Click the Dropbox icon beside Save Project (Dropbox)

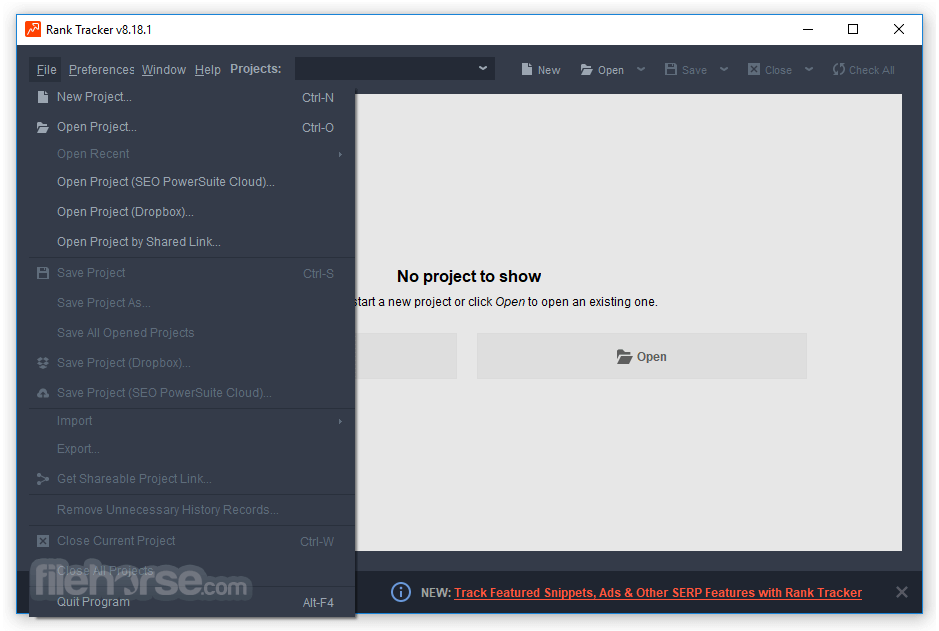coord(43,363)
